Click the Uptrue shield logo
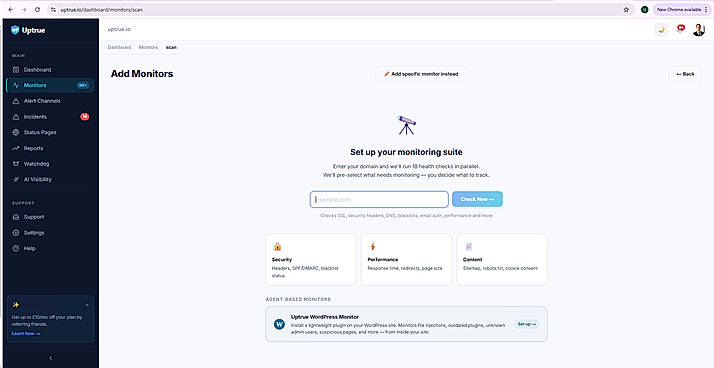 [15, 30]
